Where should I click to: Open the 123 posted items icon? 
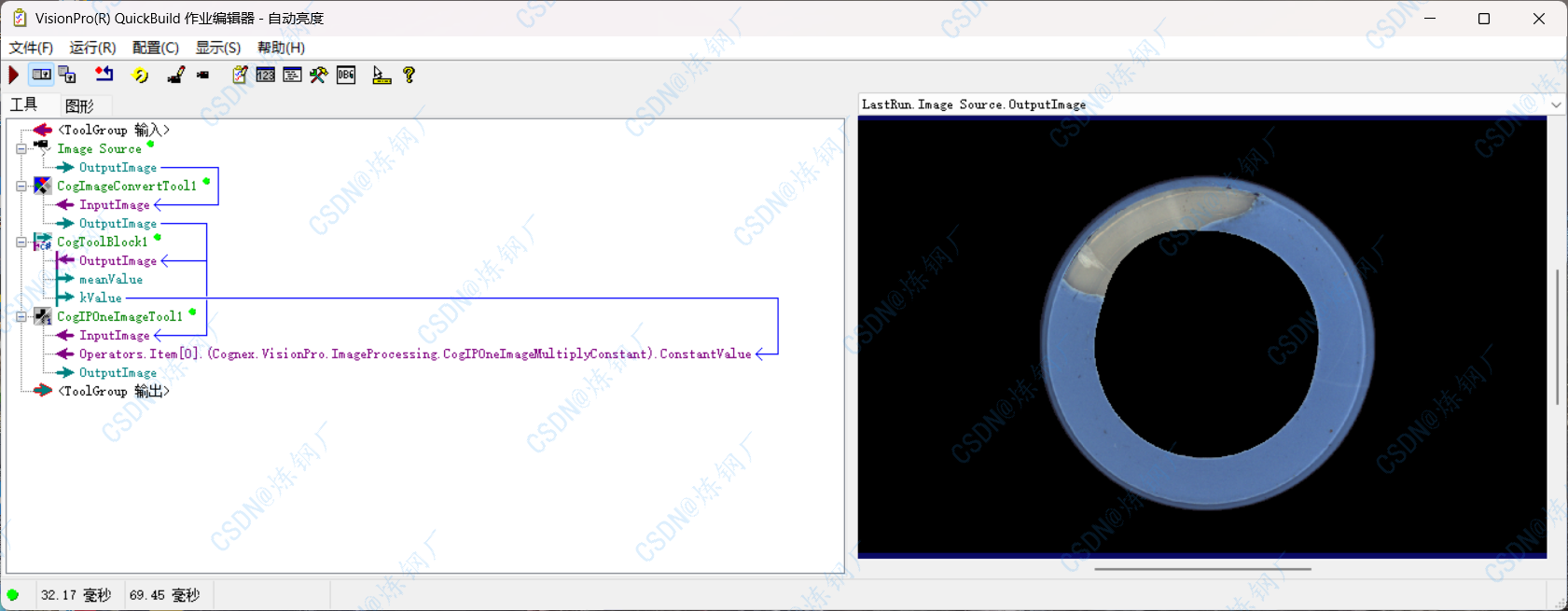click(x=266, y=75)
